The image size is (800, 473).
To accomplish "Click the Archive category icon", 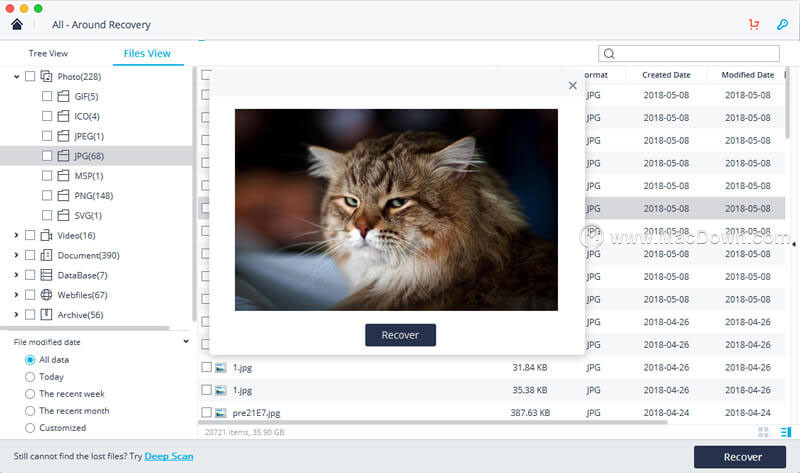I will pyautogui.click(x=46, y=315).
